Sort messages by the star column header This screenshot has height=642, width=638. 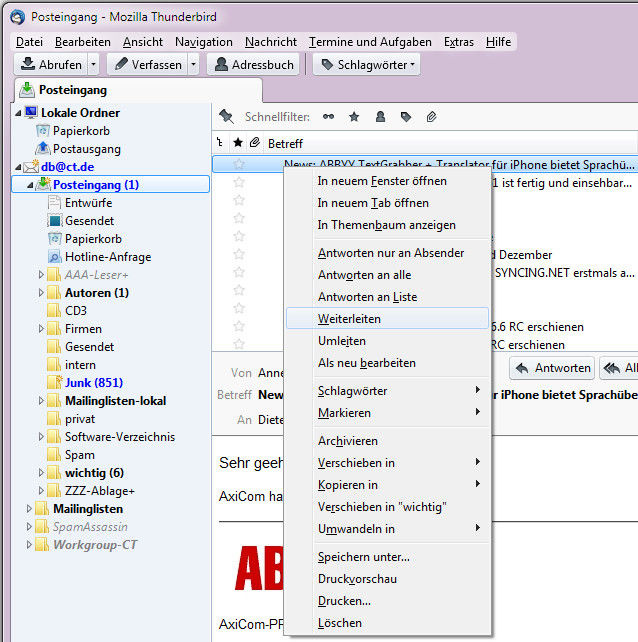click(238, 143)
